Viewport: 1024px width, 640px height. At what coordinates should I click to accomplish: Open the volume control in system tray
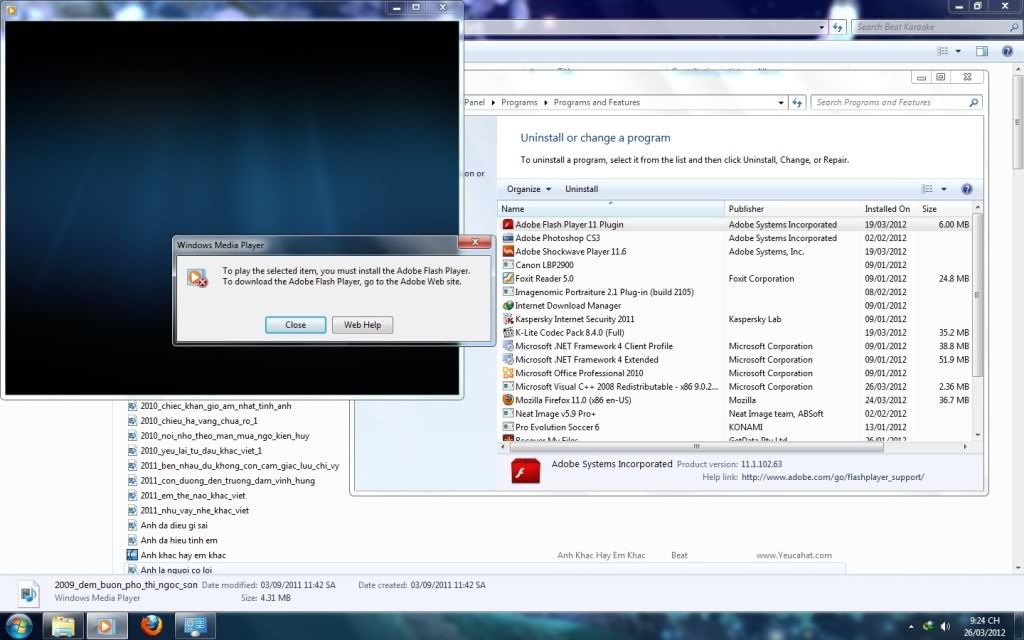[x=945, y=626]
